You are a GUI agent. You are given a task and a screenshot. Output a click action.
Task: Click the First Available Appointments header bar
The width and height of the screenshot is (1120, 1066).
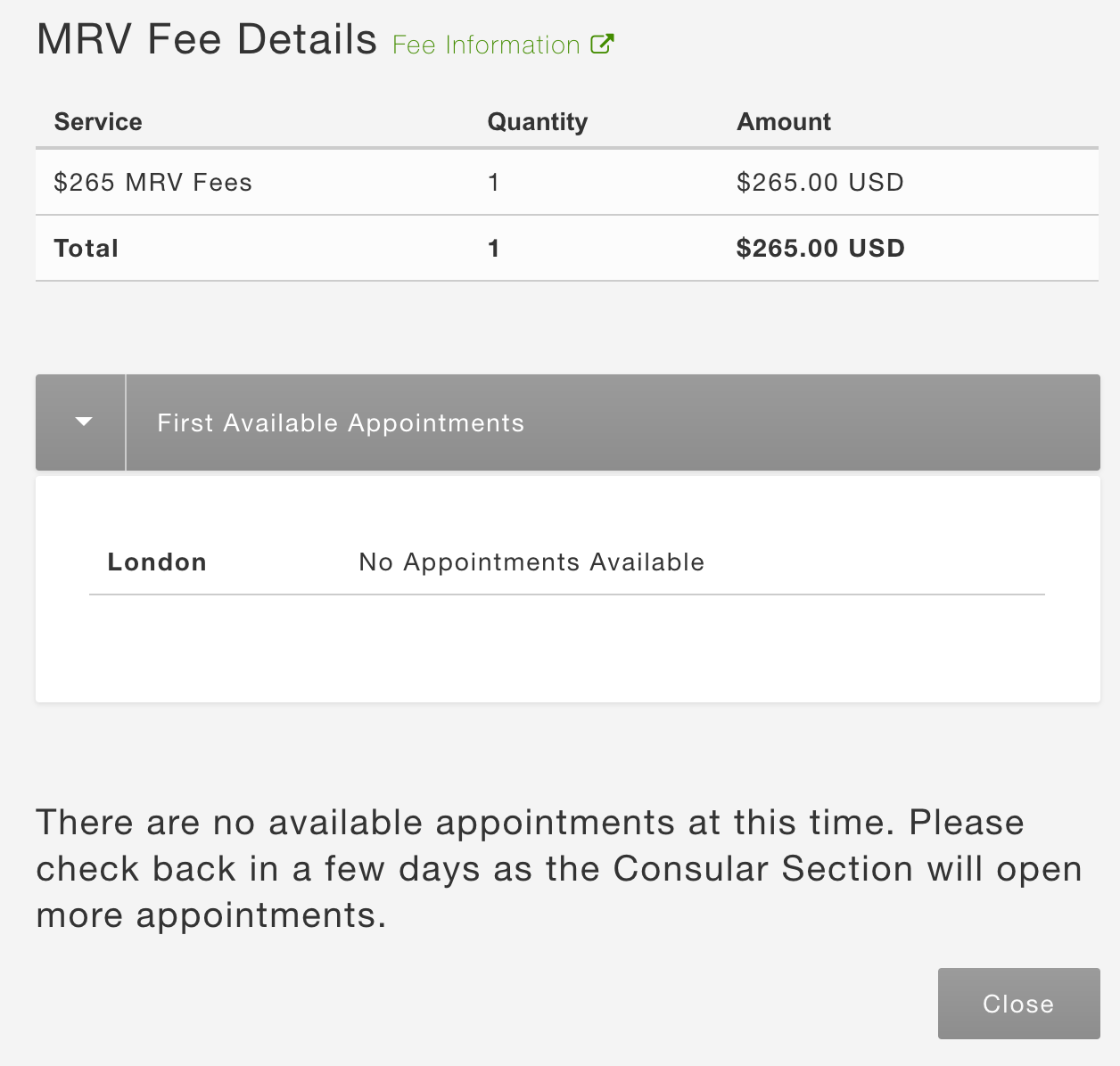[x=612, y=422]
